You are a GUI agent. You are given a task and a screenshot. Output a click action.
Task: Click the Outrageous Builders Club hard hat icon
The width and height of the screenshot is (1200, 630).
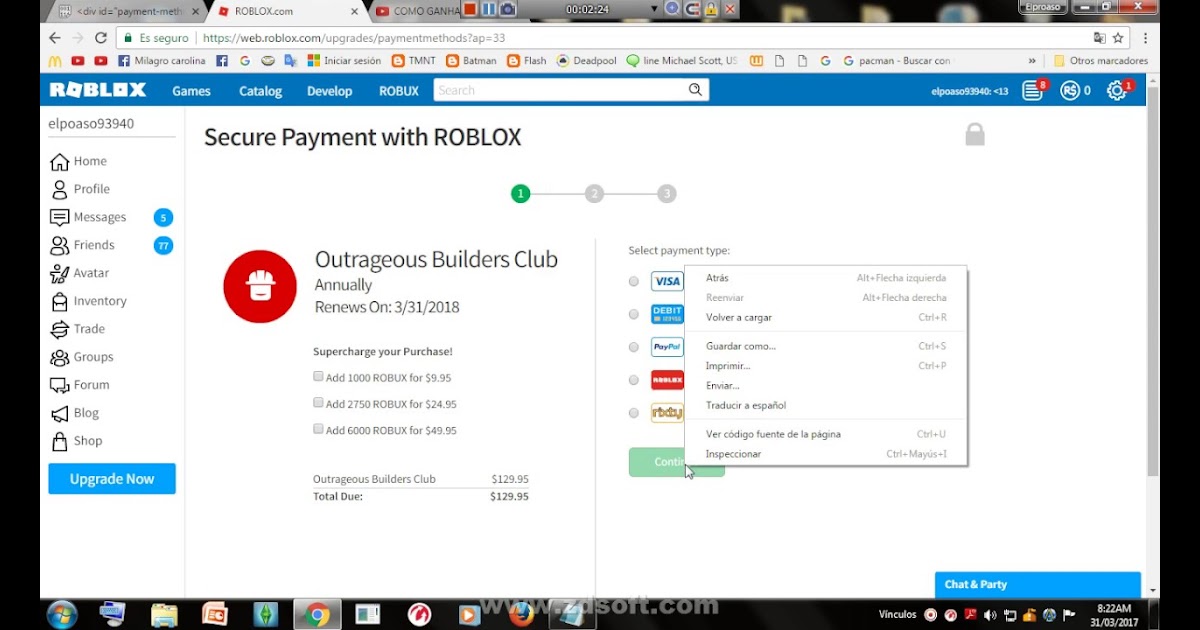click(260, 286)
